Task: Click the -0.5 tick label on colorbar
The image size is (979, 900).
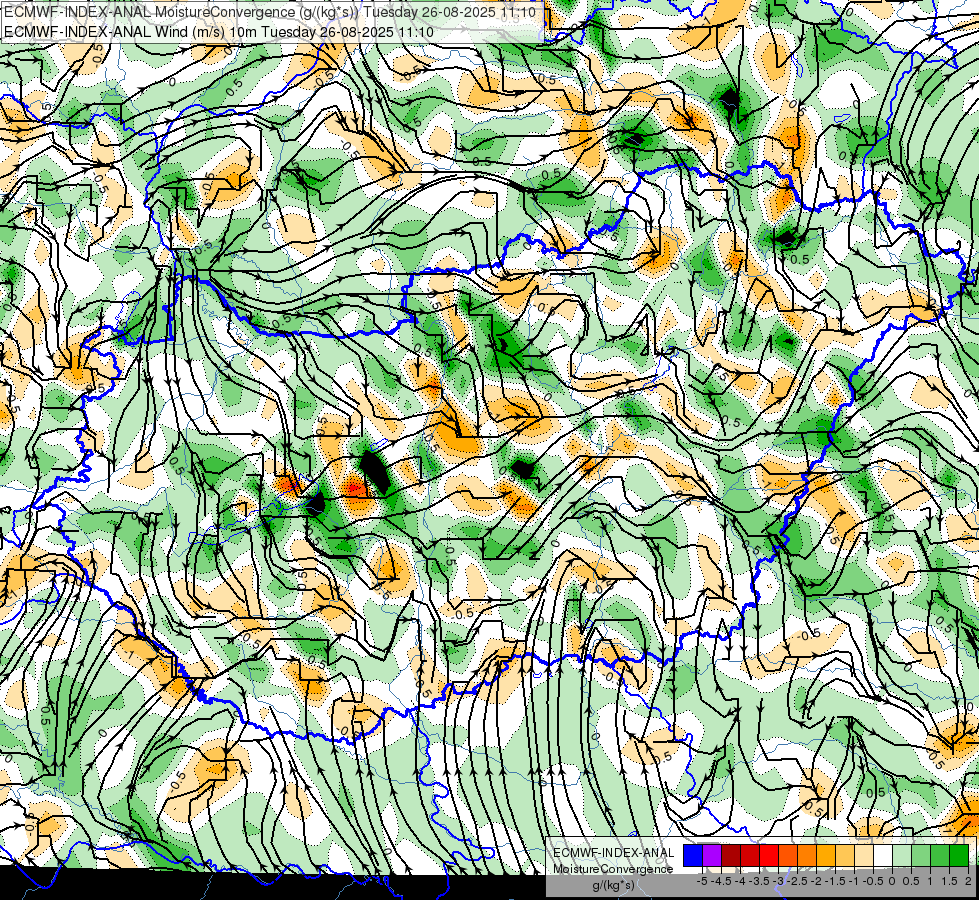Action: [x=873, y=881]
